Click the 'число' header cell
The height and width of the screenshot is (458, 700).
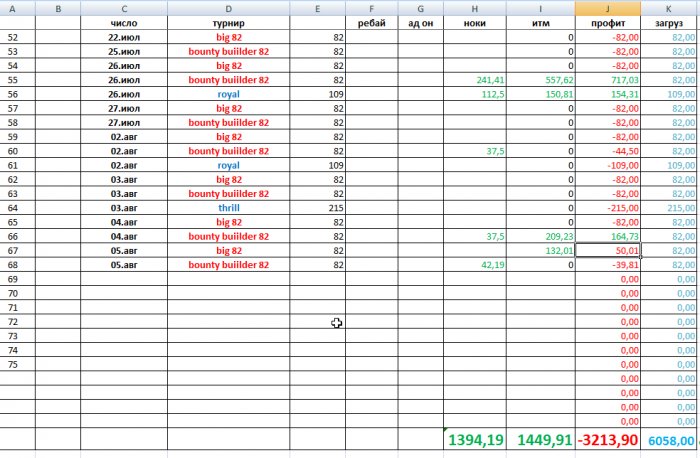[124, 23]
